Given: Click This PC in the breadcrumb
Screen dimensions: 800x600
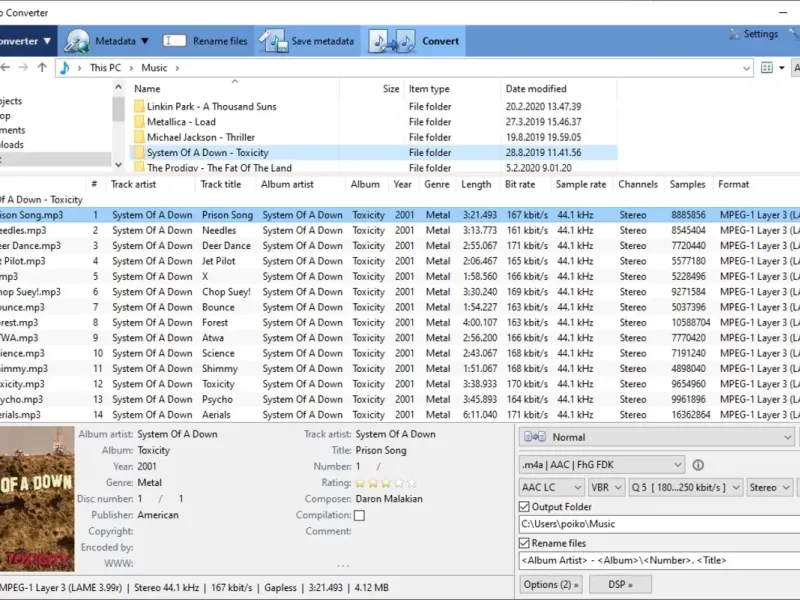Looking at the screenshot, I should point(106,67).
